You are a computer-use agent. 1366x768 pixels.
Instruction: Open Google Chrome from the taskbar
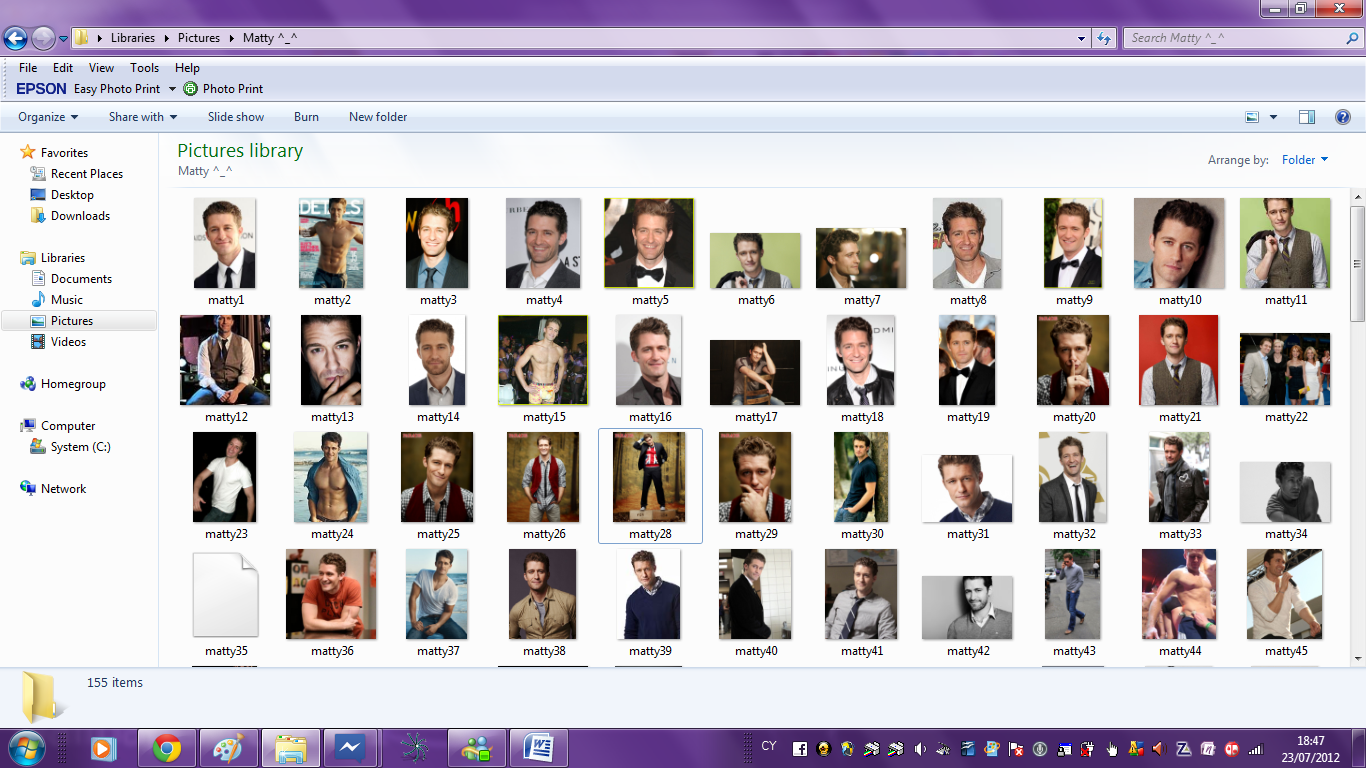167,747
